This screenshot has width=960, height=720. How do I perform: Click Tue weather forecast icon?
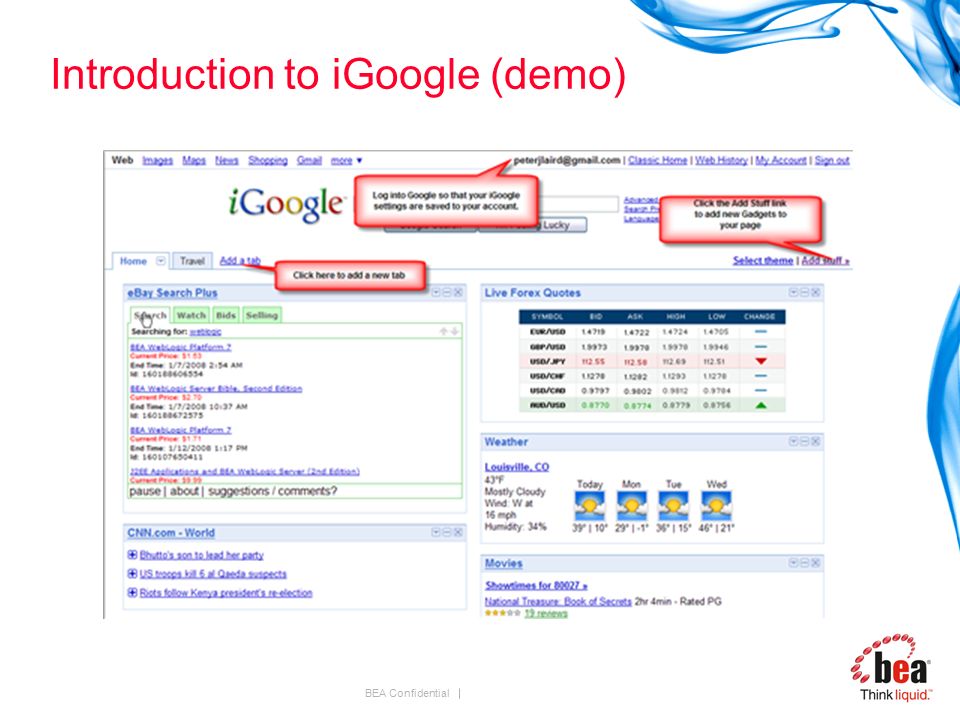(x=673, y=506)
